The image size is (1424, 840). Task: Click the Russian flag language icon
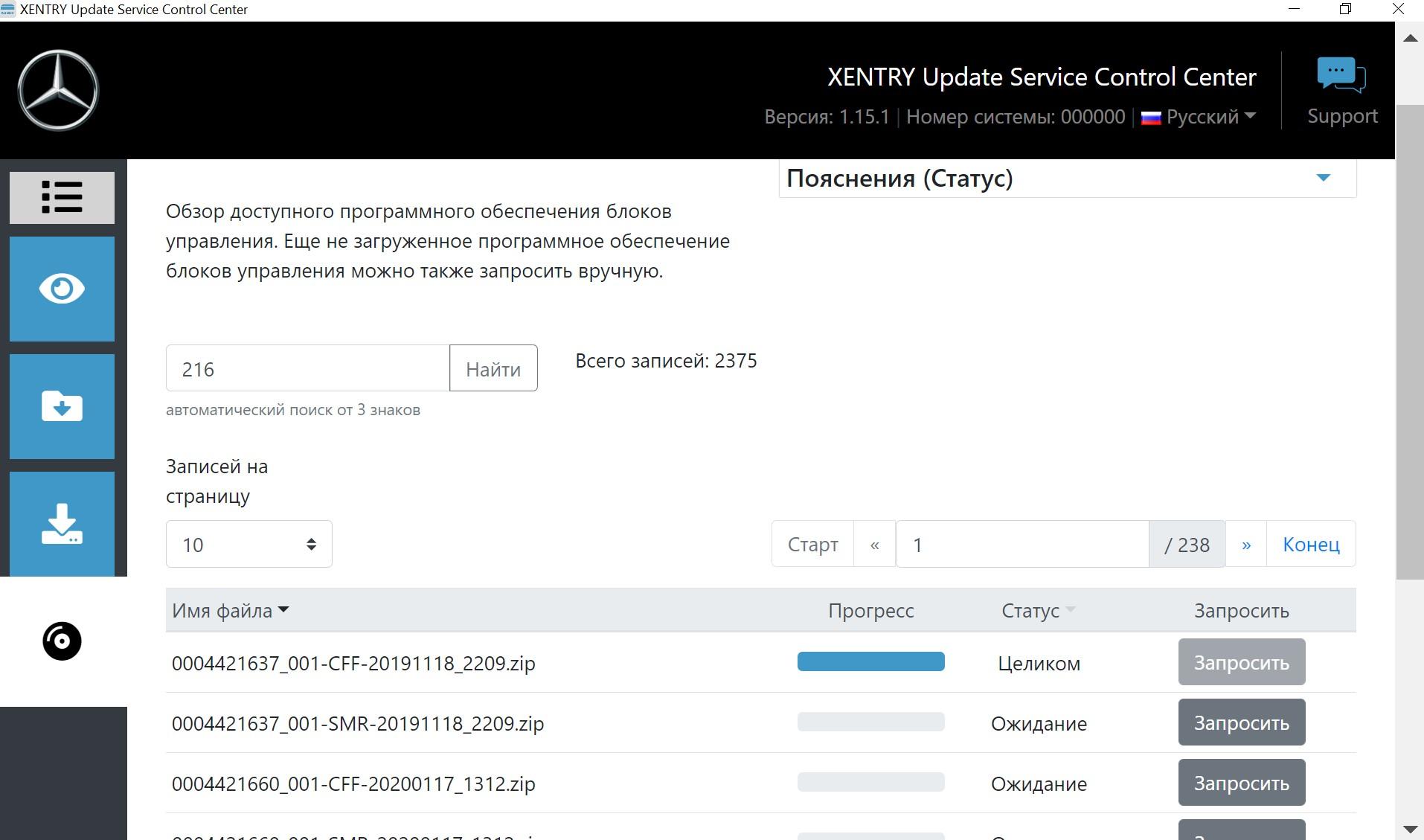click(1151, 118)
